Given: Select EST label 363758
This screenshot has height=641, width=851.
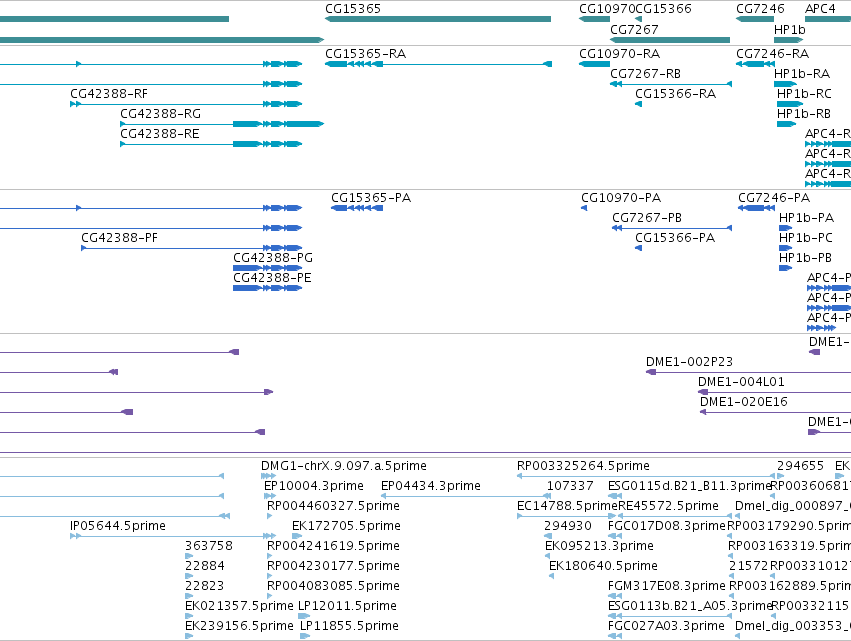Looking at the screenshot, I should click(208, 546).
